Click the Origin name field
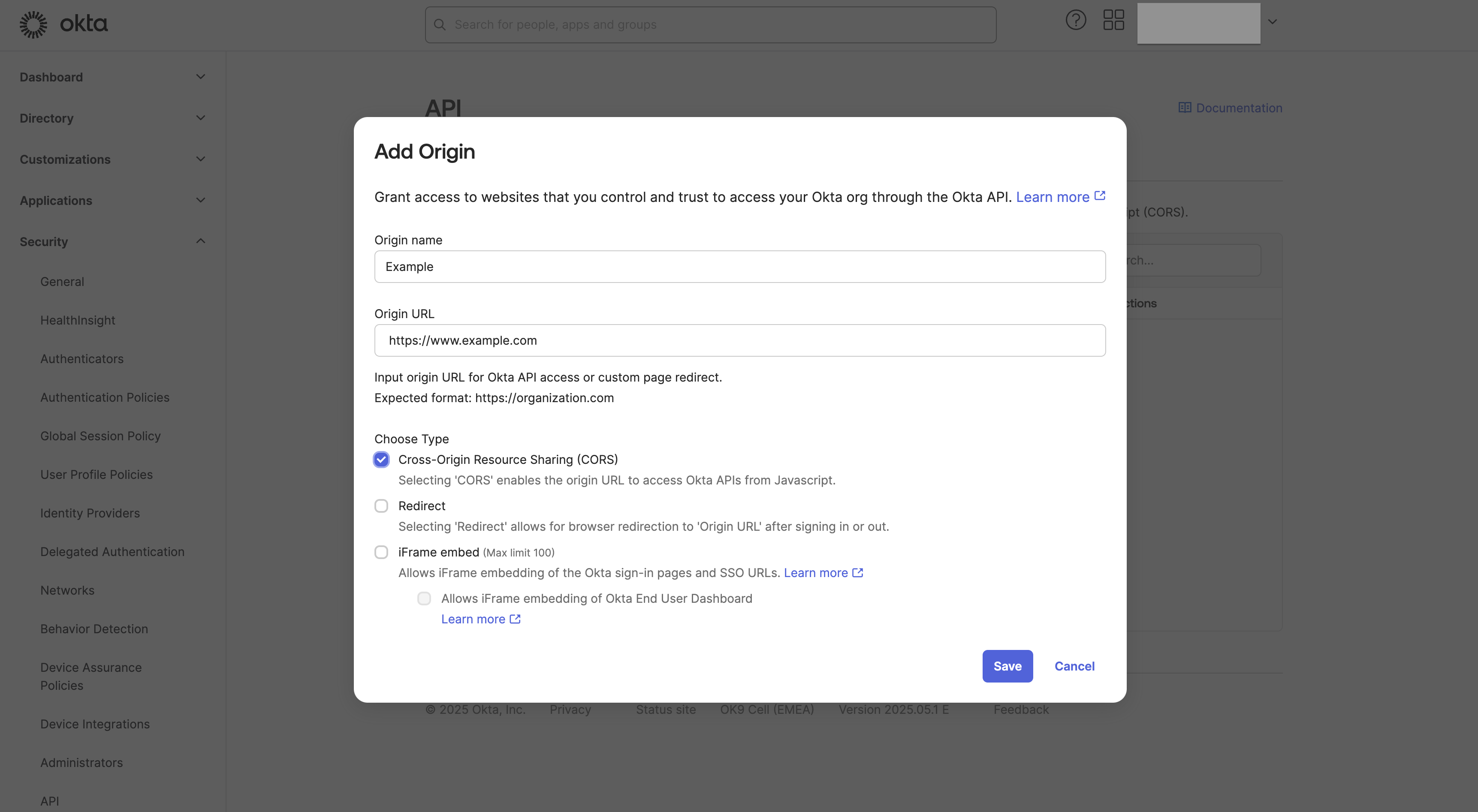Screen dimensions: 1478x812 point(739,267)
